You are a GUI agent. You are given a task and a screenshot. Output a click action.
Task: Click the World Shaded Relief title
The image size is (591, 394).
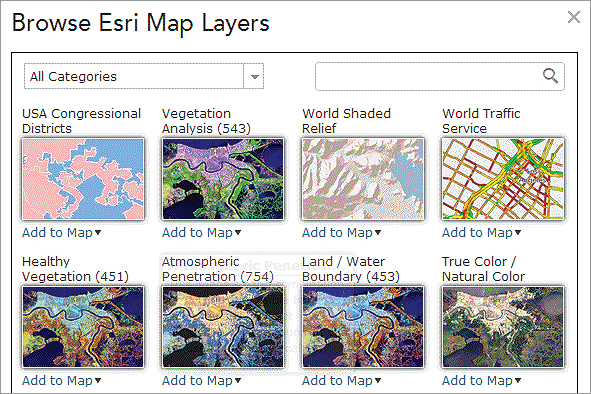(x=346, y=121)
